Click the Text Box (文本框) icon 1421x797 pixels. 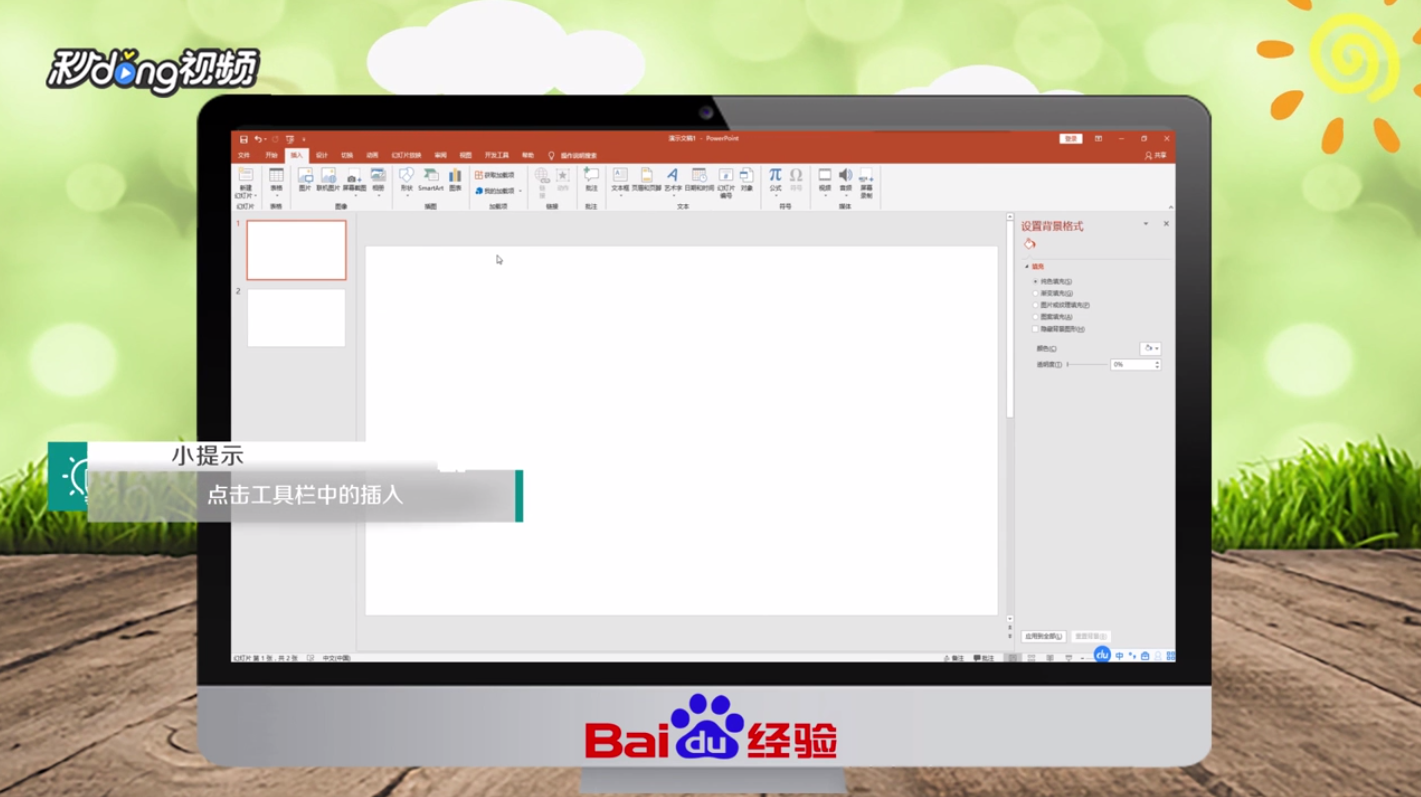tap(620, 175)
